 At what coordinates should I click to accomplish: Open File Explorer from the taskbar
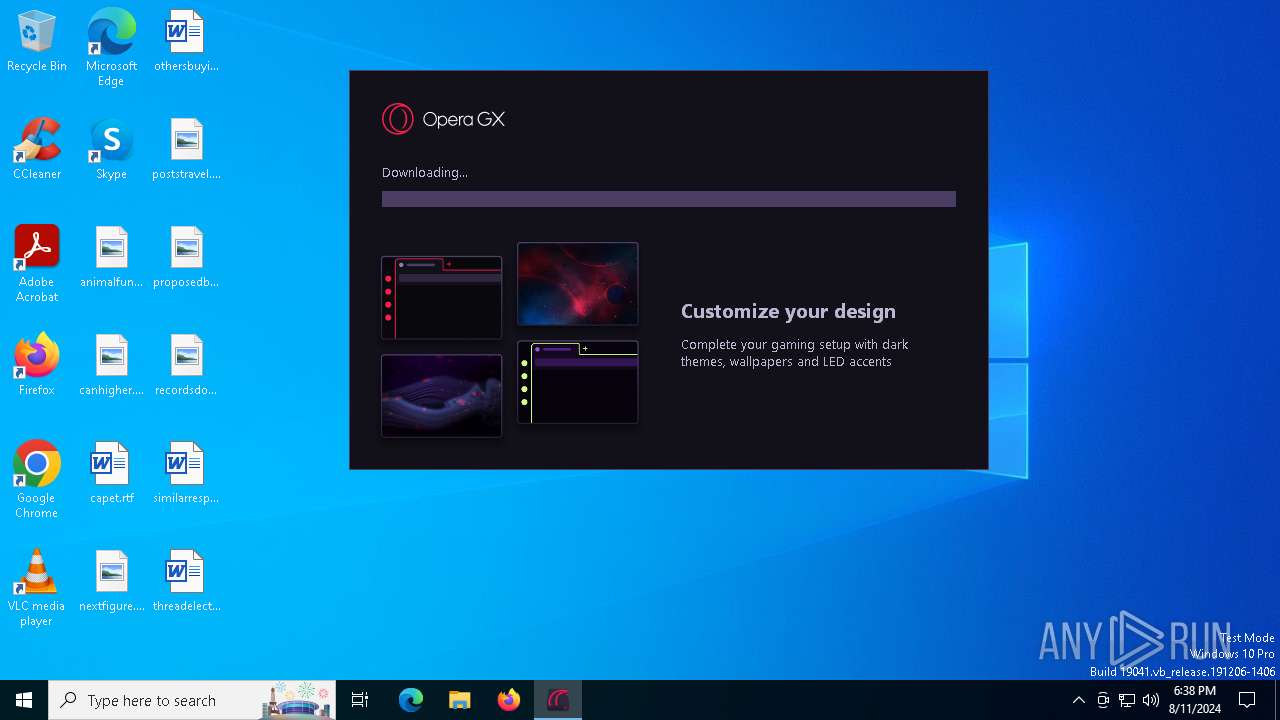coord(460,700)
